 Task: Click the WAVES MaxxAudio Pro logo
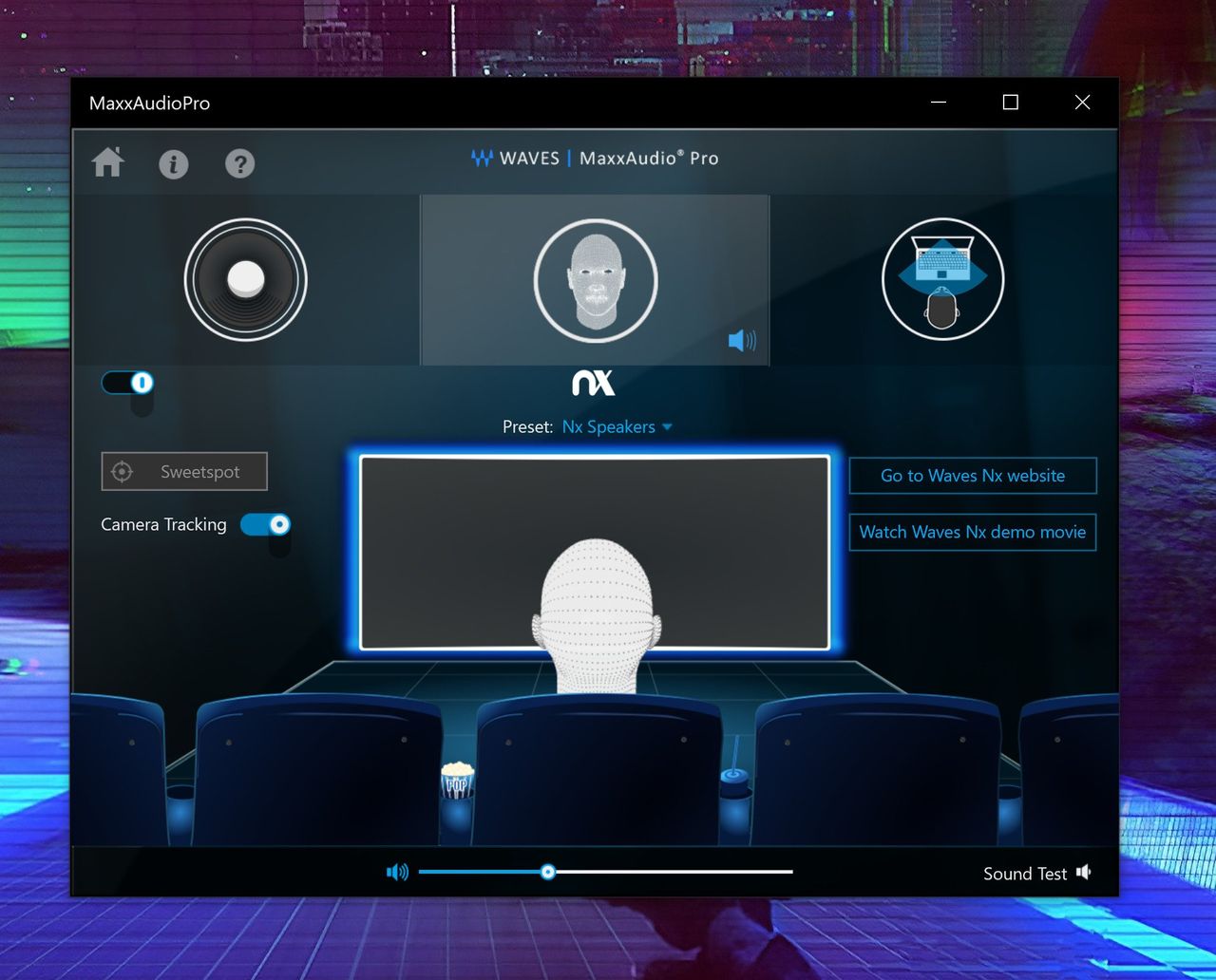click(x=595, y=159)
